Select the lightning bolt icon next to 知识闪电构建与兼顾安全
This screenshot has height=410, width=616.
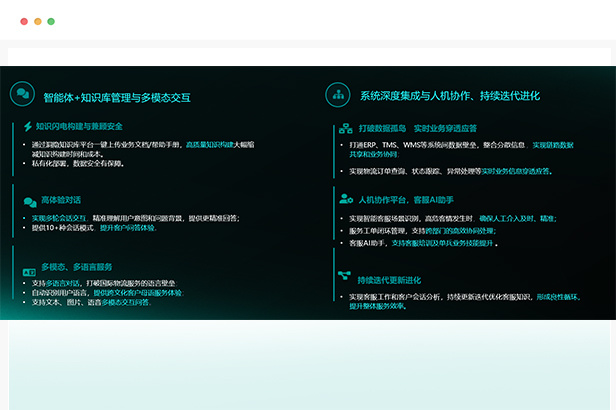pos(28,127)
